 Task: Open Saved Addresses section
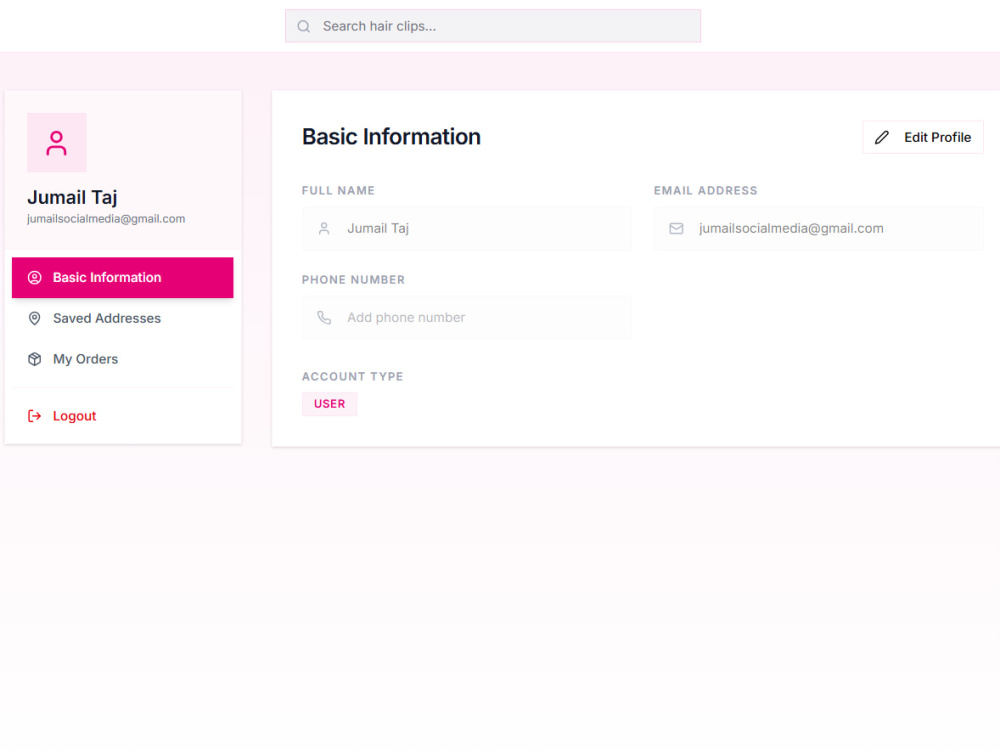(x=122, y=318)
